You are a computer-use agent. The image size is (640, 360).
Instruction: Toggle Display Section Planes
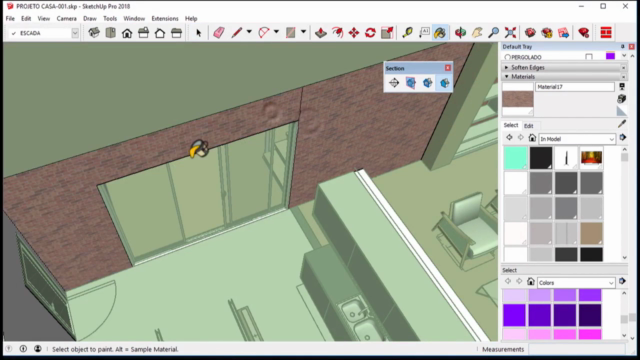point(411,83)
